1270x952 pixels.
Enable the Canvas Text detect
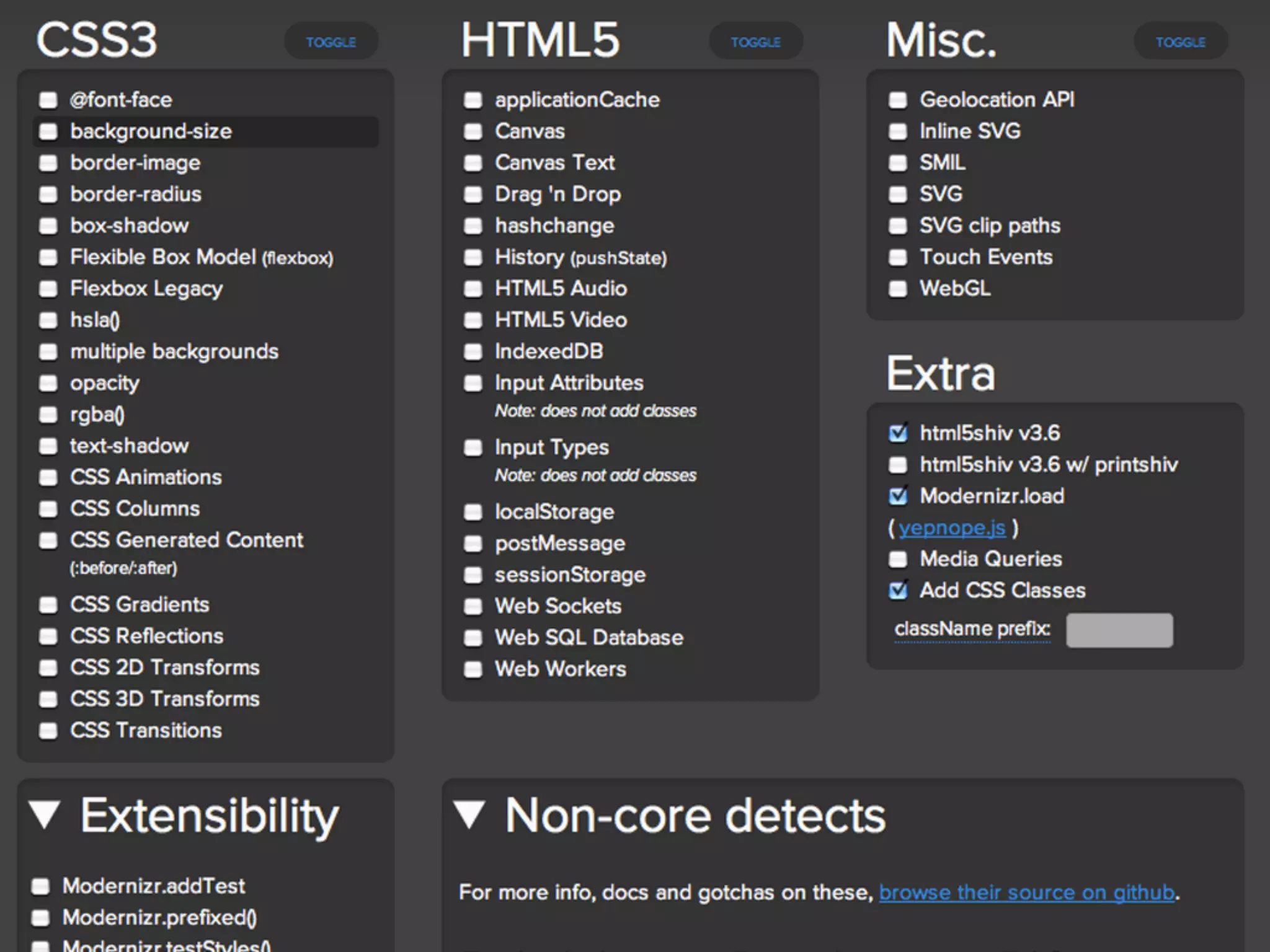tap(473, 163)
